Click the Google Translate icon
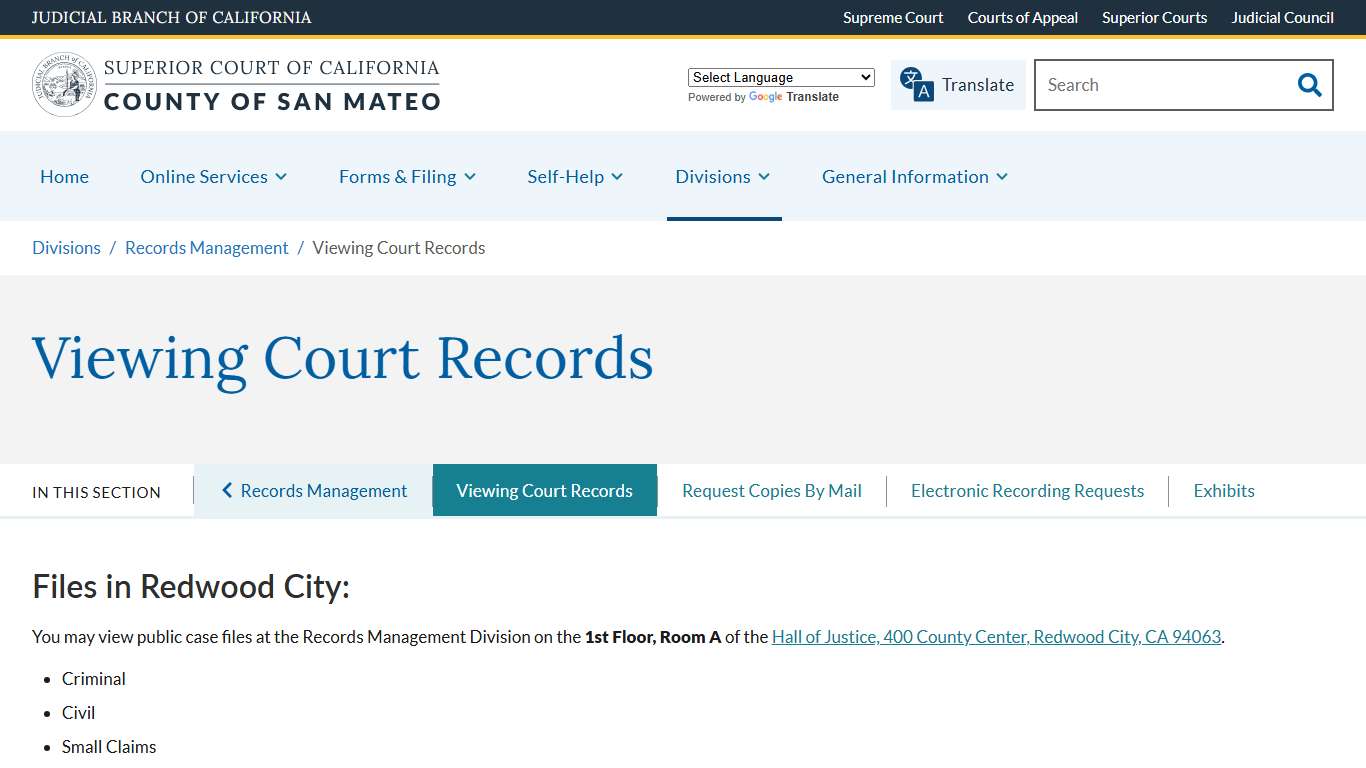Image resolution: width=1366 pixels, height=768 pixels. point(913,85)
